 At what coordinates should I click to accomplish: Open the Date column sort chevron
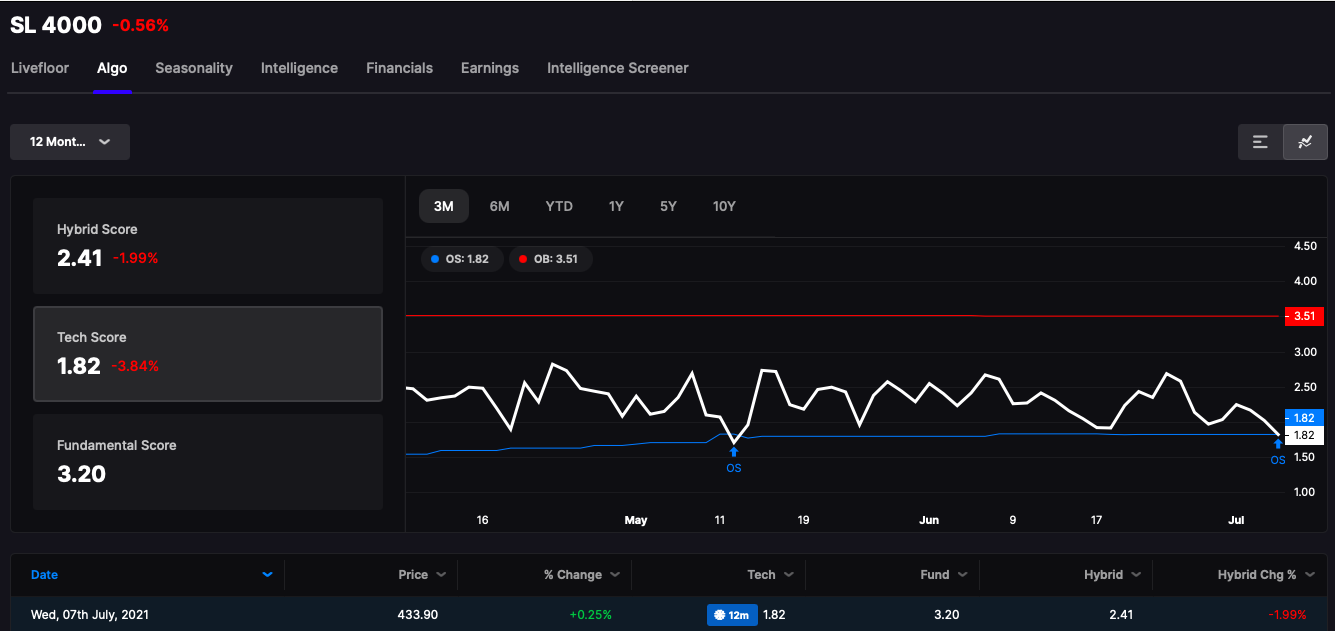[x=267, y=575]
